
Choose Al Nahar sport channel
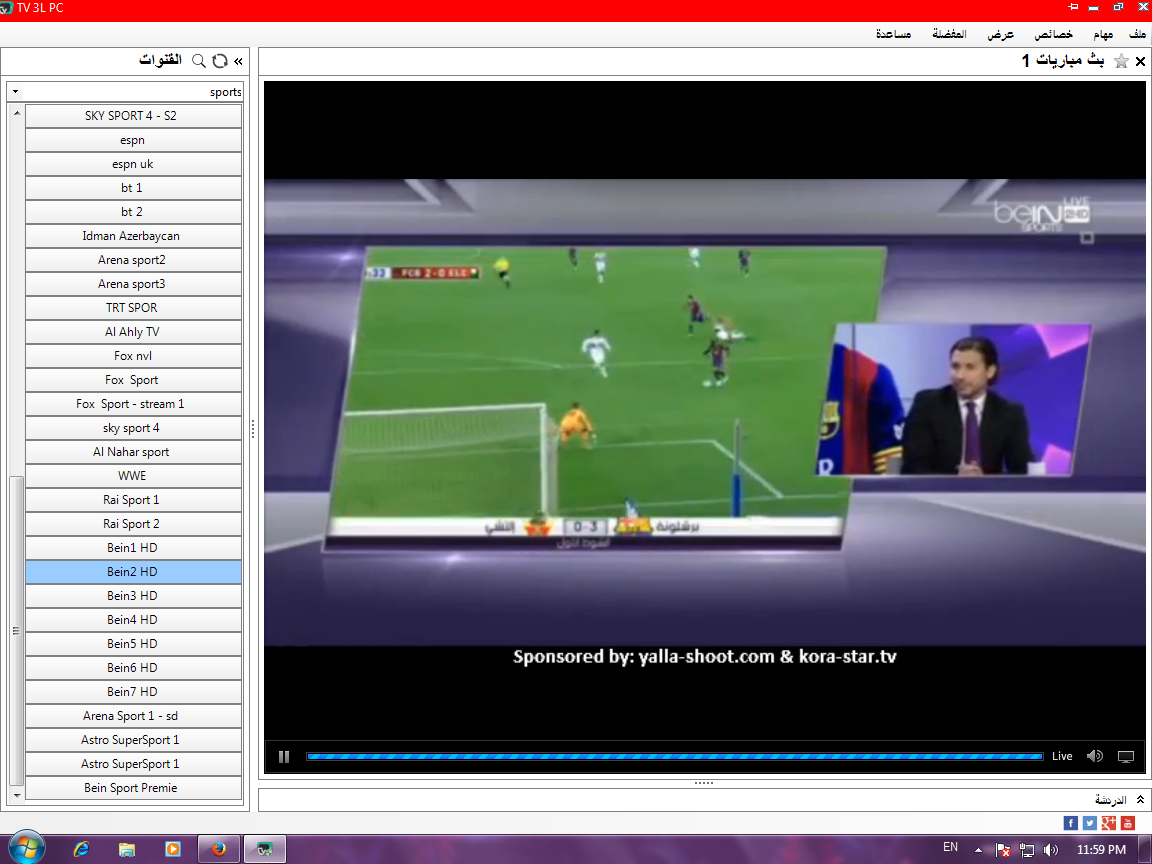(133, 452)
